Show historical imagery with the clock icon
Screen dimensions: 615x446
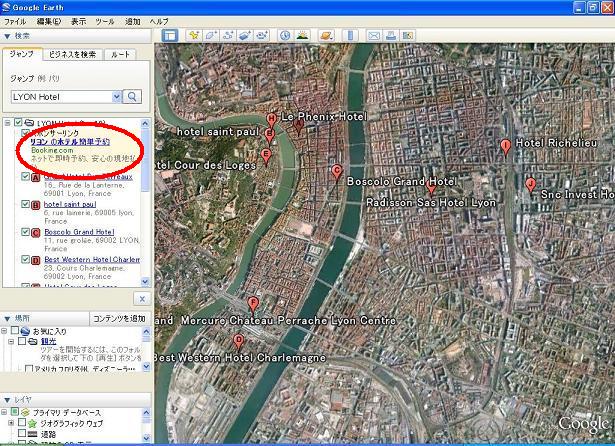click(285, 36)
